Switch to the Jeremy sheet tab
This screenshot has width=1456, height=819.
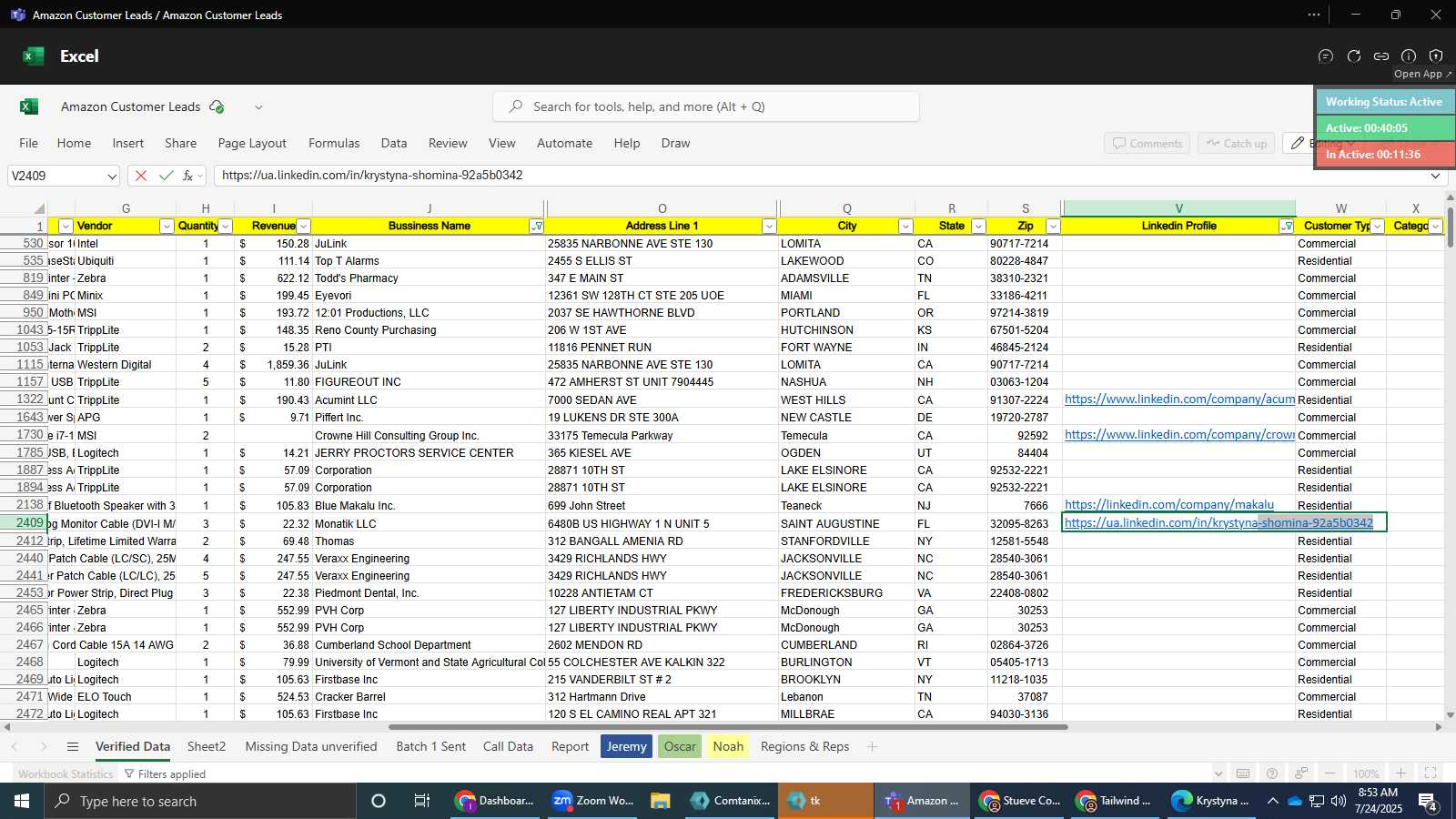click(626, 747)
